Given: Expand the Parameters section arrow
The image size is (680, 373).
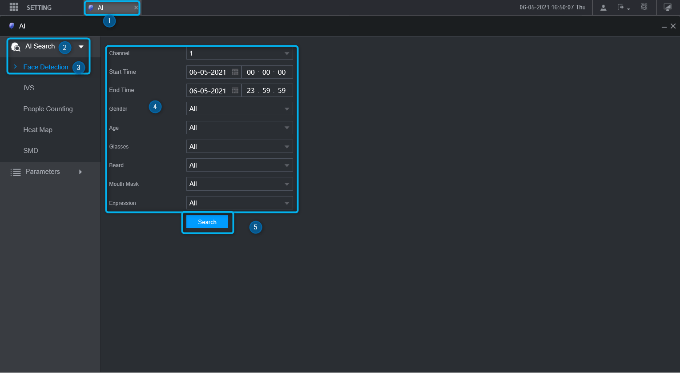Looking at the screenshot, I should [x=80, y=172].
